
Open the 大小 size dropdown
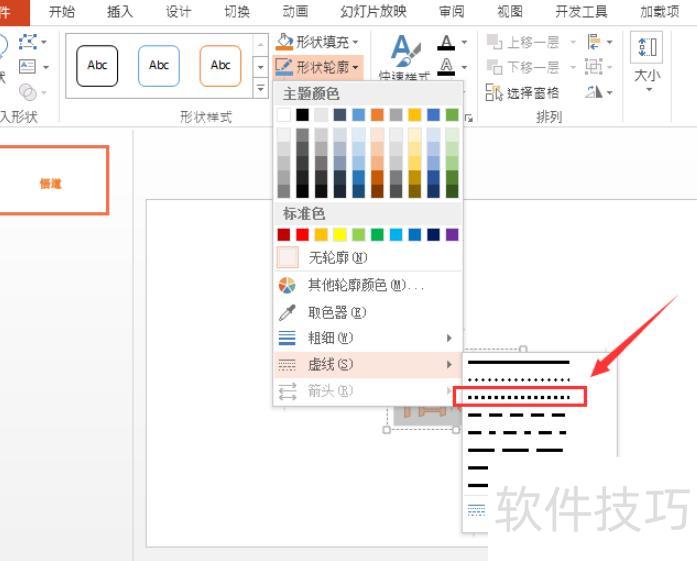click(x=647, y=62)
